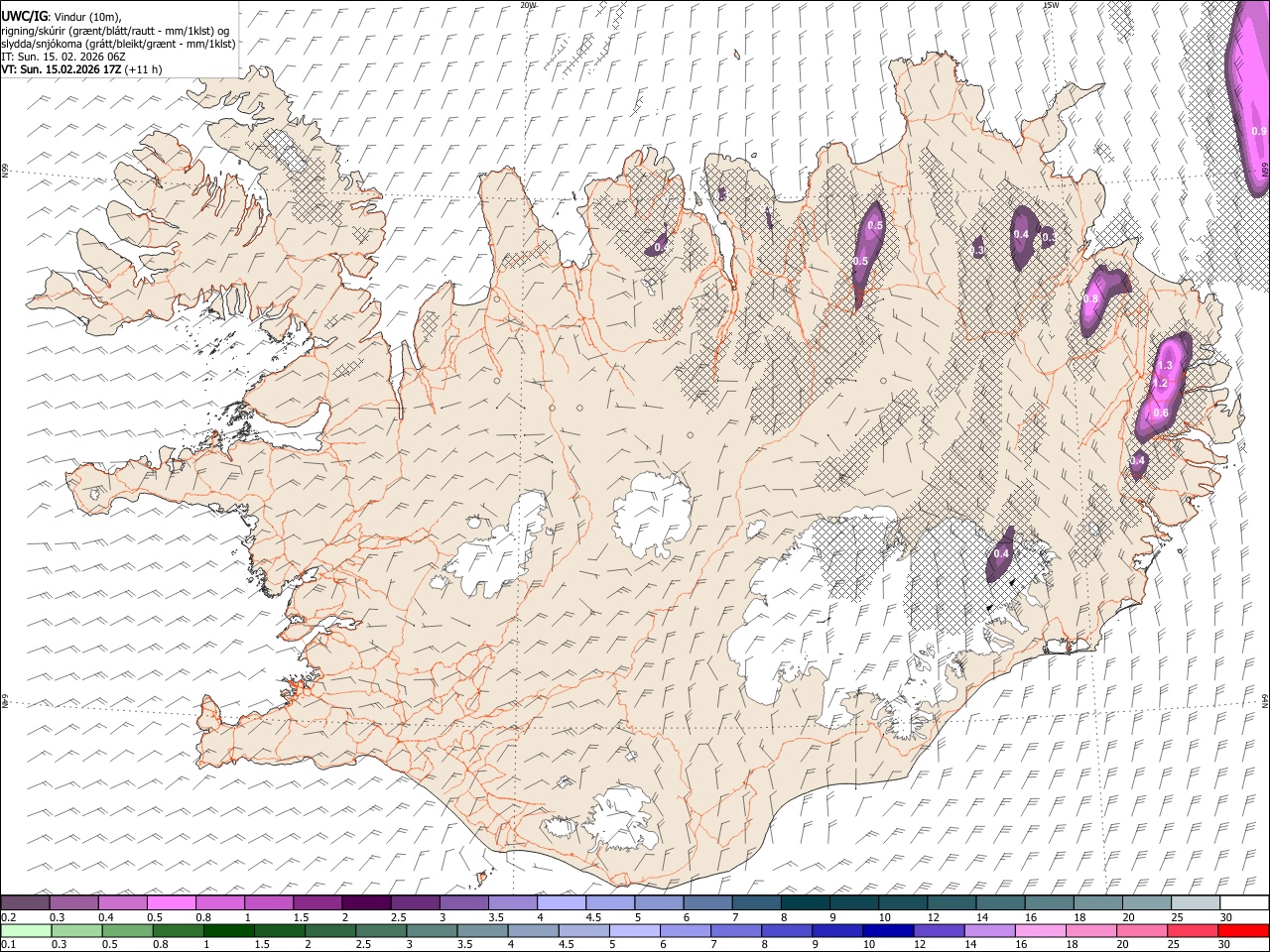The height and width of the screenshot is (952, 1270).
Task: Click the red swatch labeled 30 in the lower legend
Action: tap(1244, 930)
